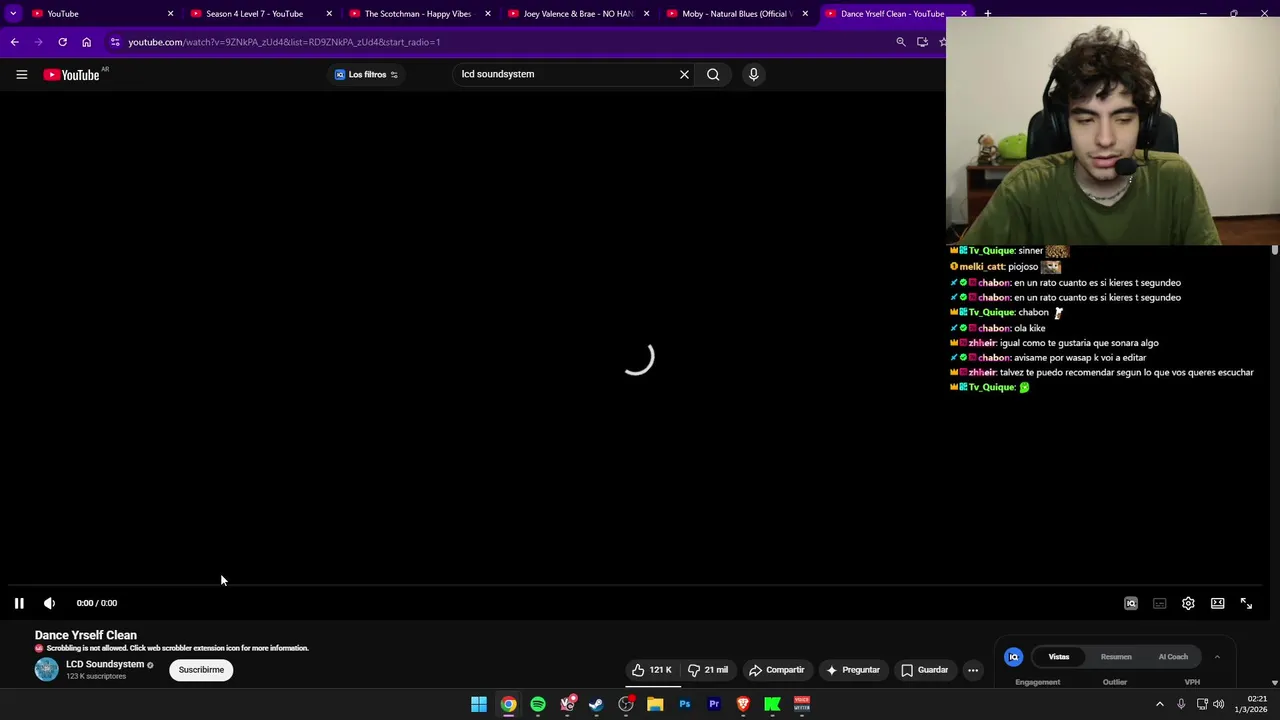Open the tab search dropdown arrow

point(13,13)
